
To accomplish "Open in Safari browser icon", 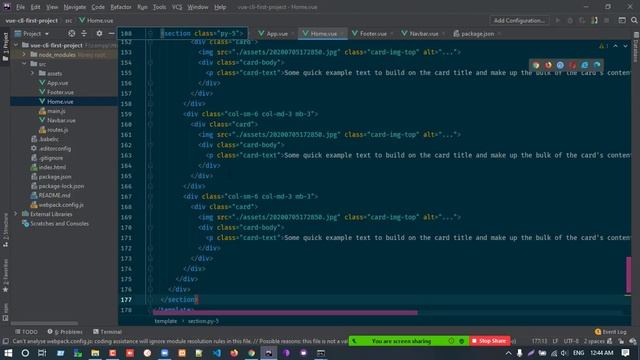I will pyautogui.click(x=560, y=65).
